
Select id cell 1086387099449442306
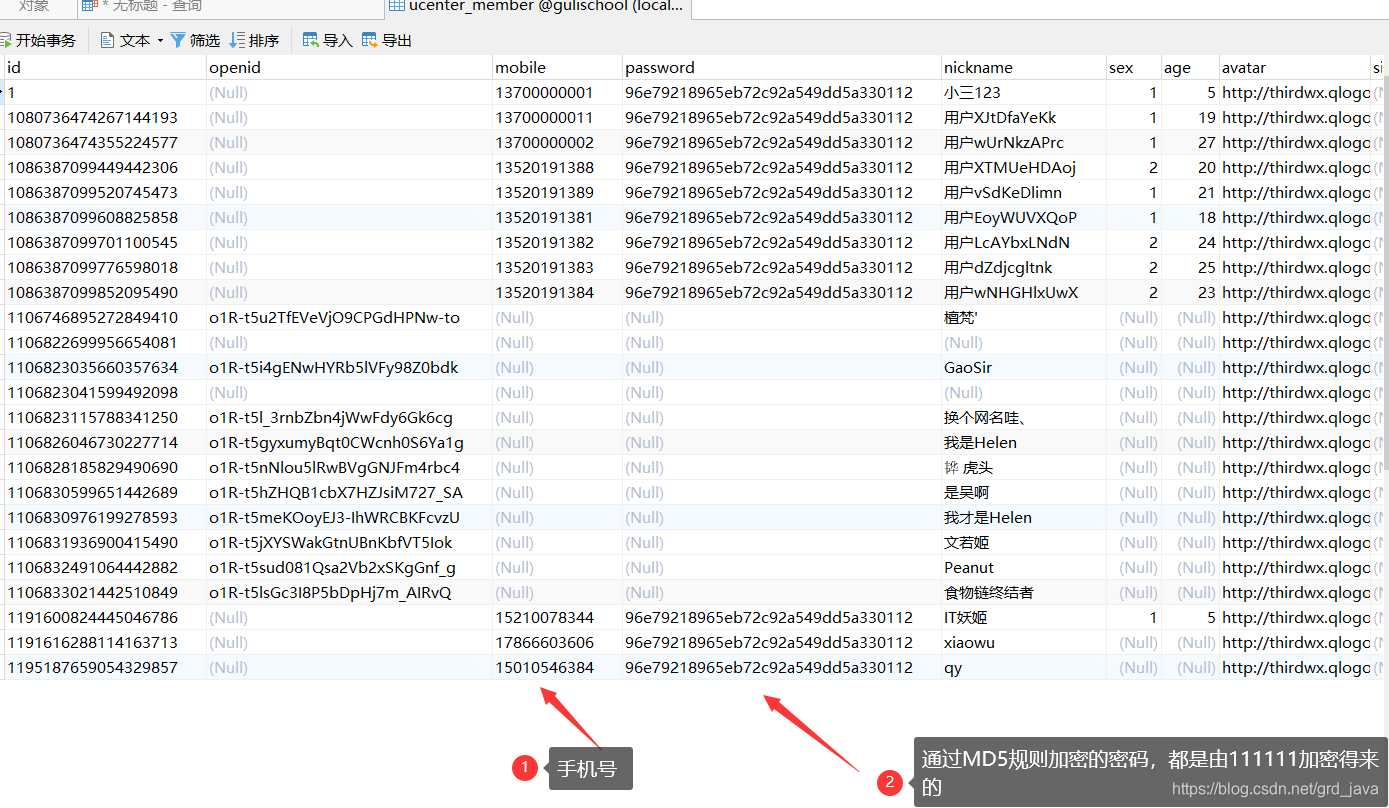[105, 168]
